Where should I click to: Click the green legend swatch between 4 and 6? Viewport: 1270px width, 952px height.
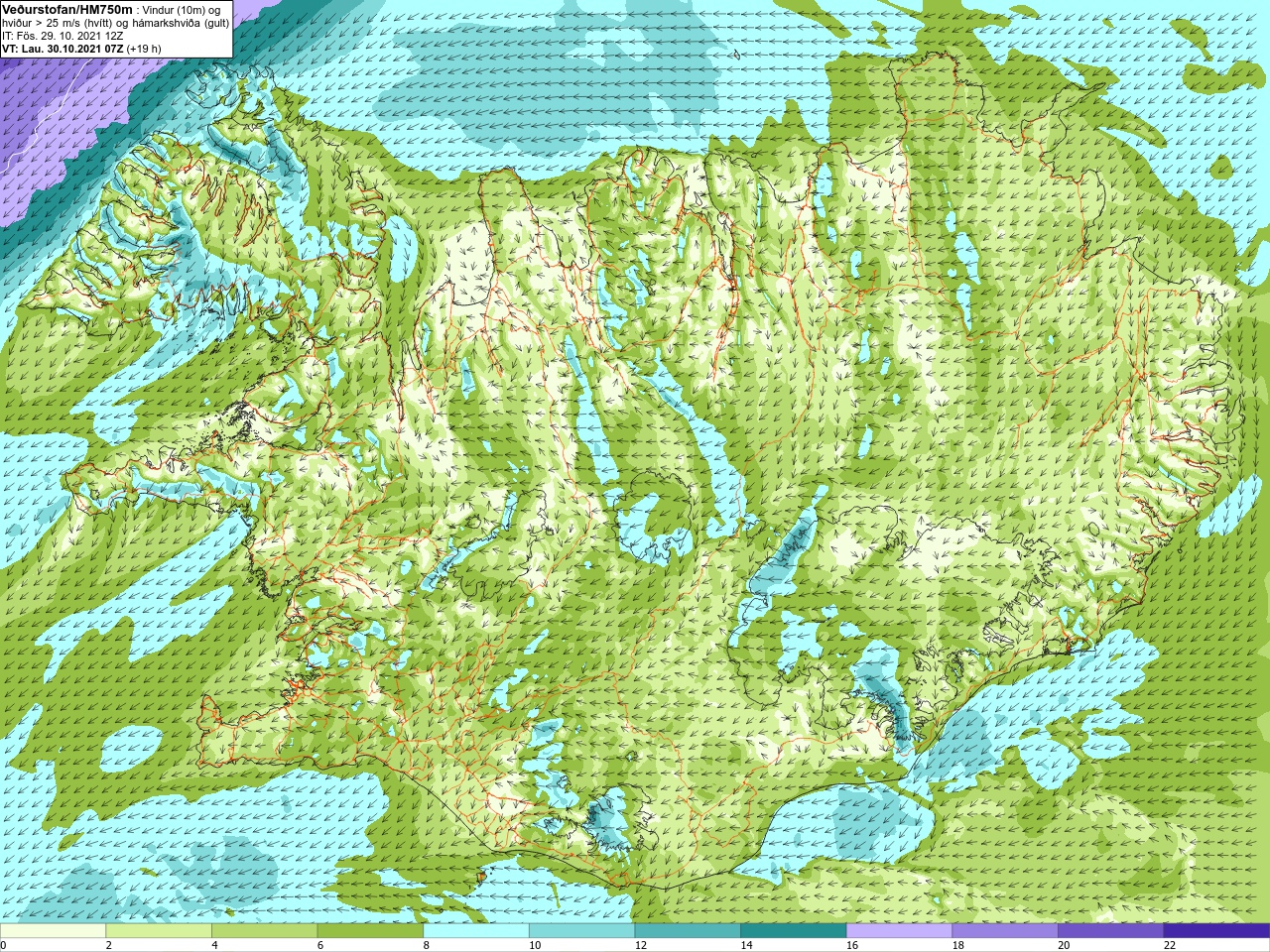264,931
